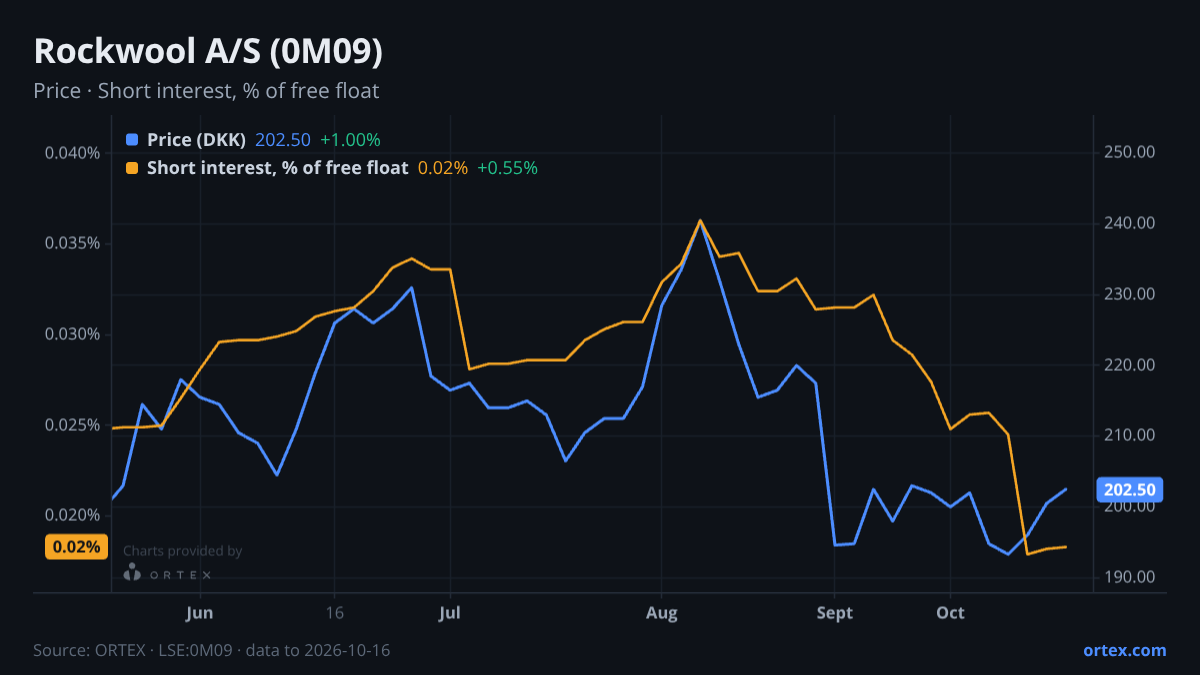Click the Source: ORTEX data footer text
Screen dimensions: 1200x675
point(211,650)
